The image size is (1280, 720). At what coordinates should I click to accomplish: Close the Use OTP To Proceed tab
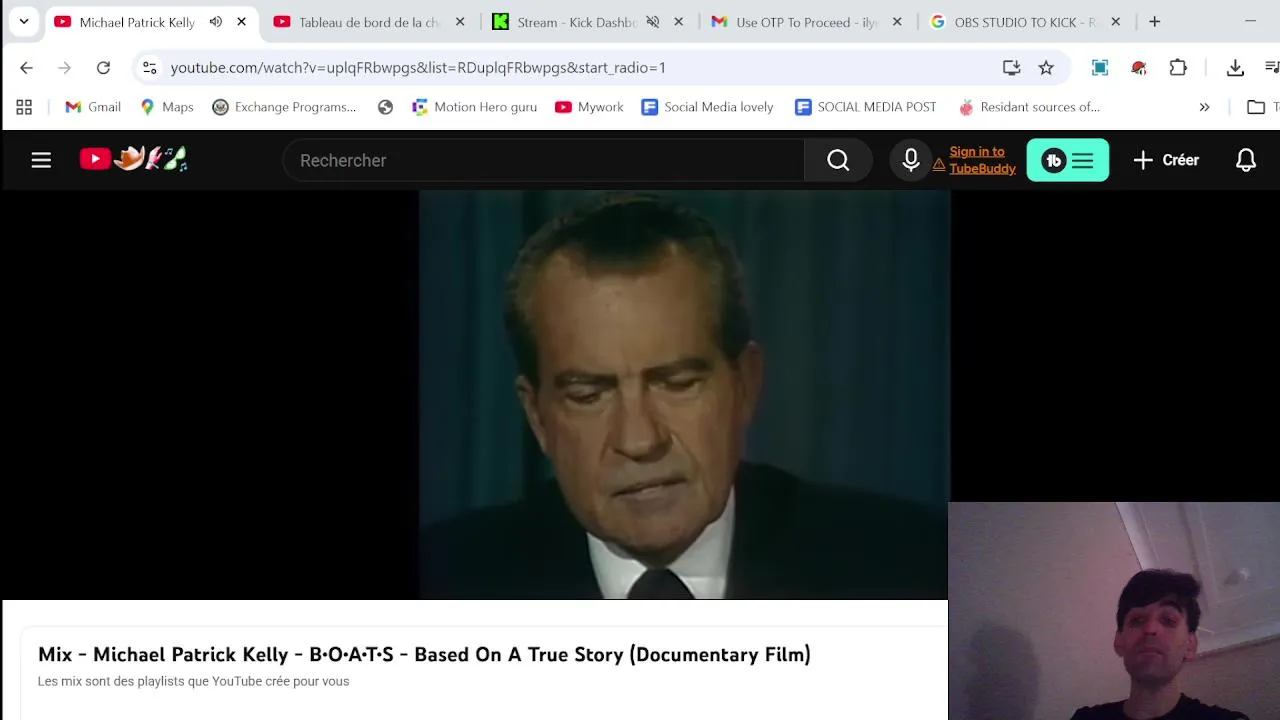pos(897,22)
